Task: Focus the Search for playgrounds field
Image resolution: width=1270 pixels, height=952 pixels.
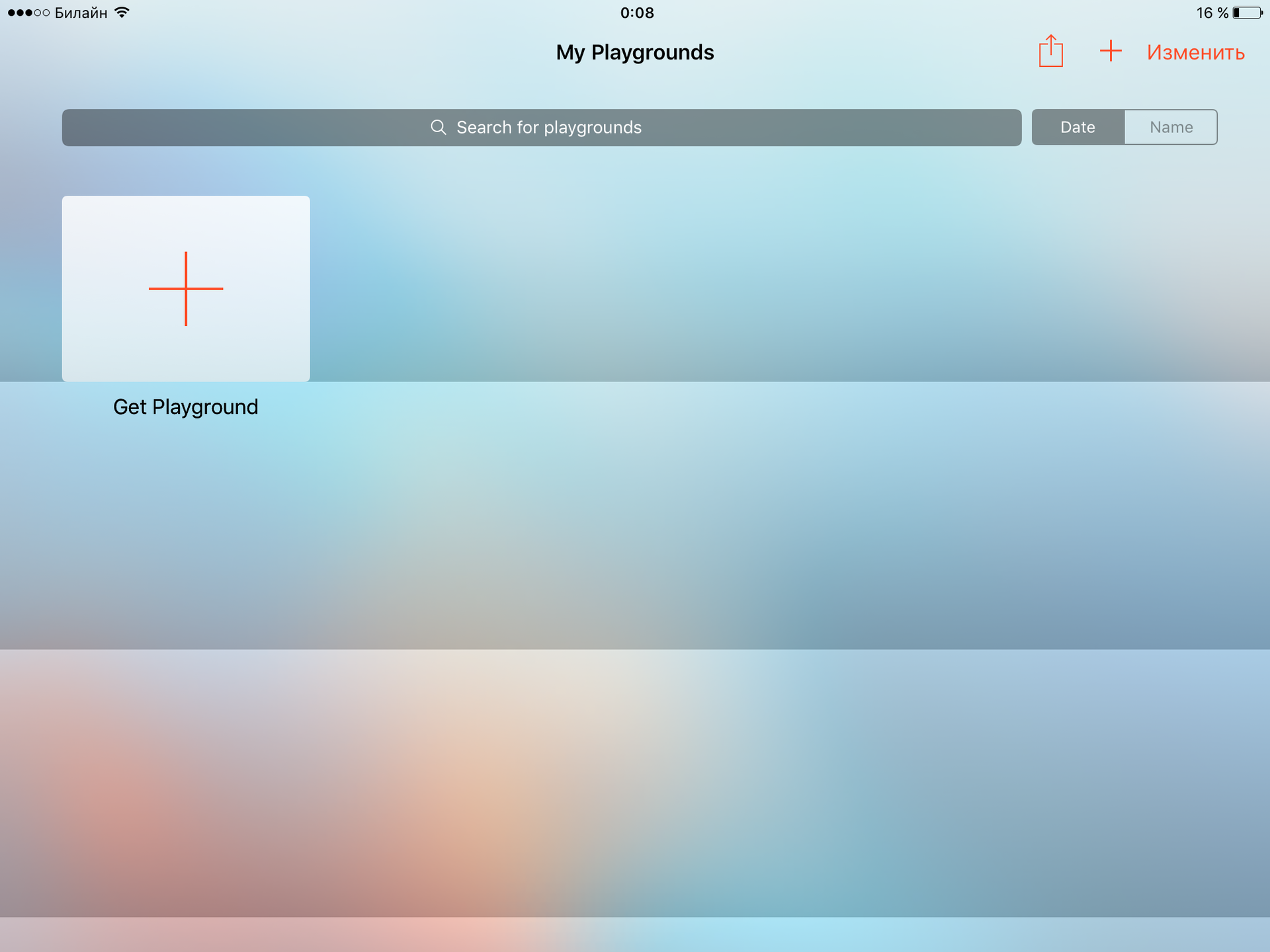Action: (542, 128)
